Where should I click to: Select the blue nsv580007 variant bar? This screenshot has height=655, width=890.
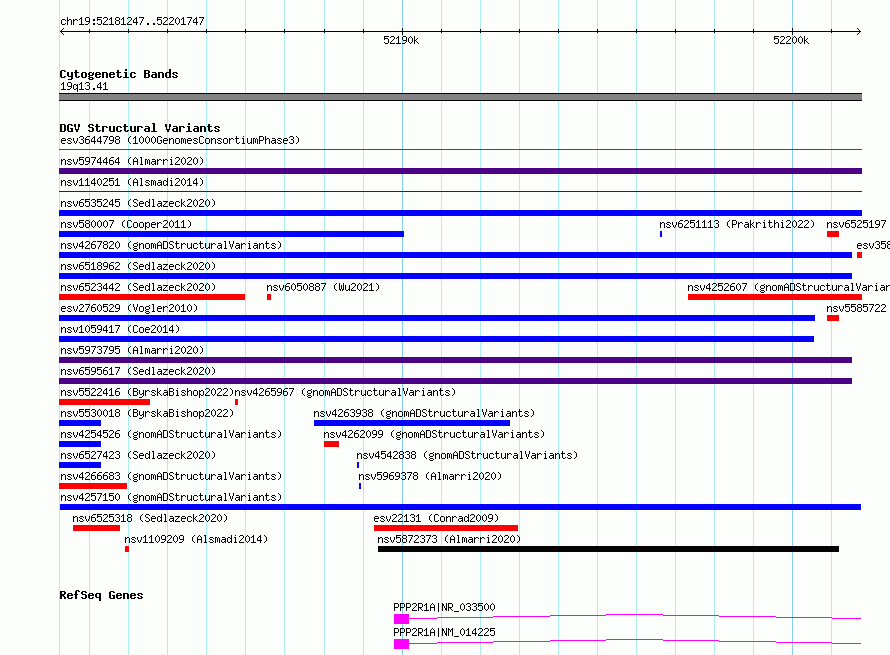pos(232,234)
